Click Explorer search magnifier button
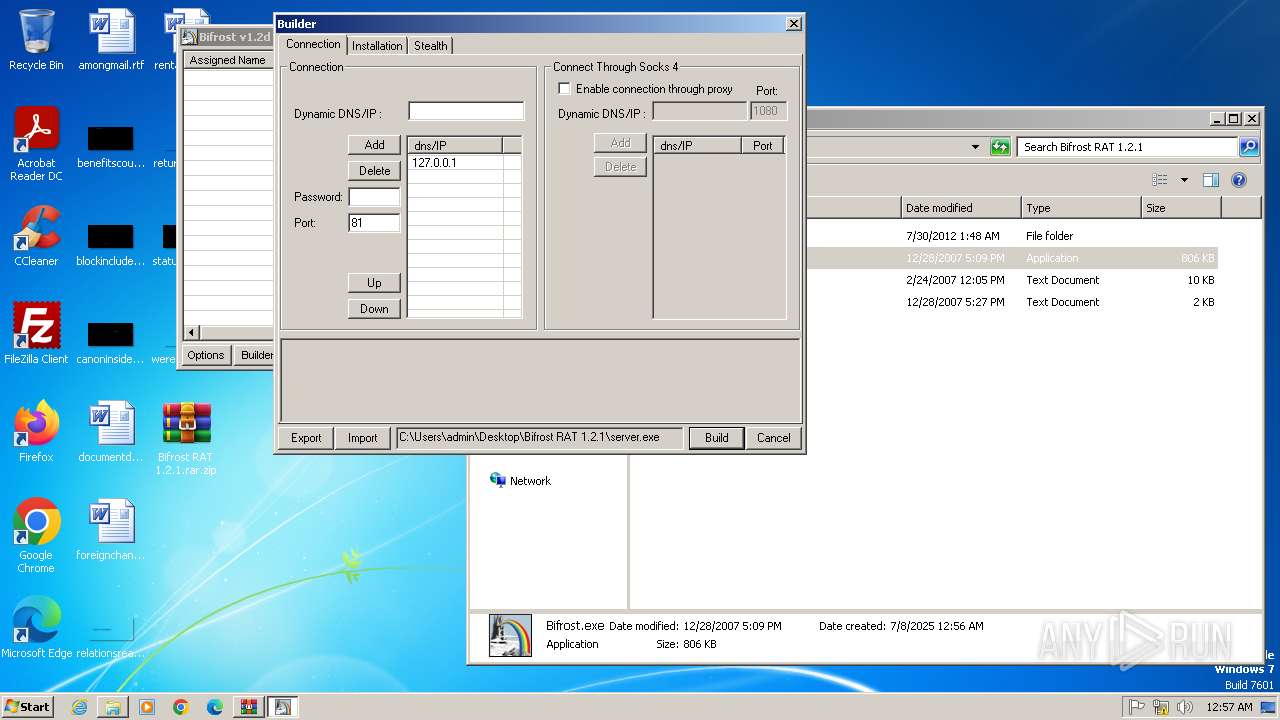The height and width of the screenshot is (720, 1280). click(x=1249, y=147)
